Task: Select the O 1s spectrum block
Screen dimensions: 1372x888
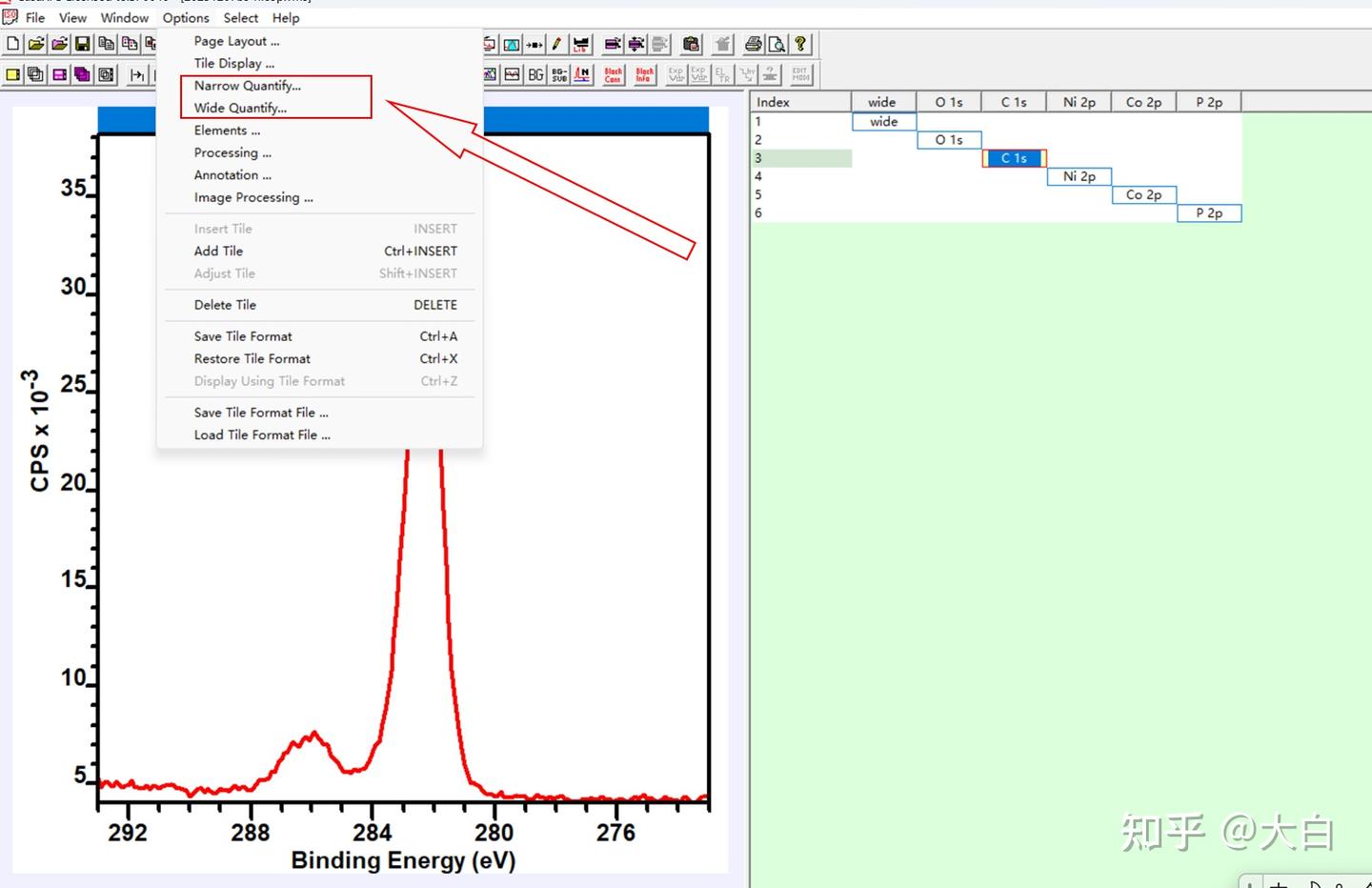Action: (x=949, y=140)
